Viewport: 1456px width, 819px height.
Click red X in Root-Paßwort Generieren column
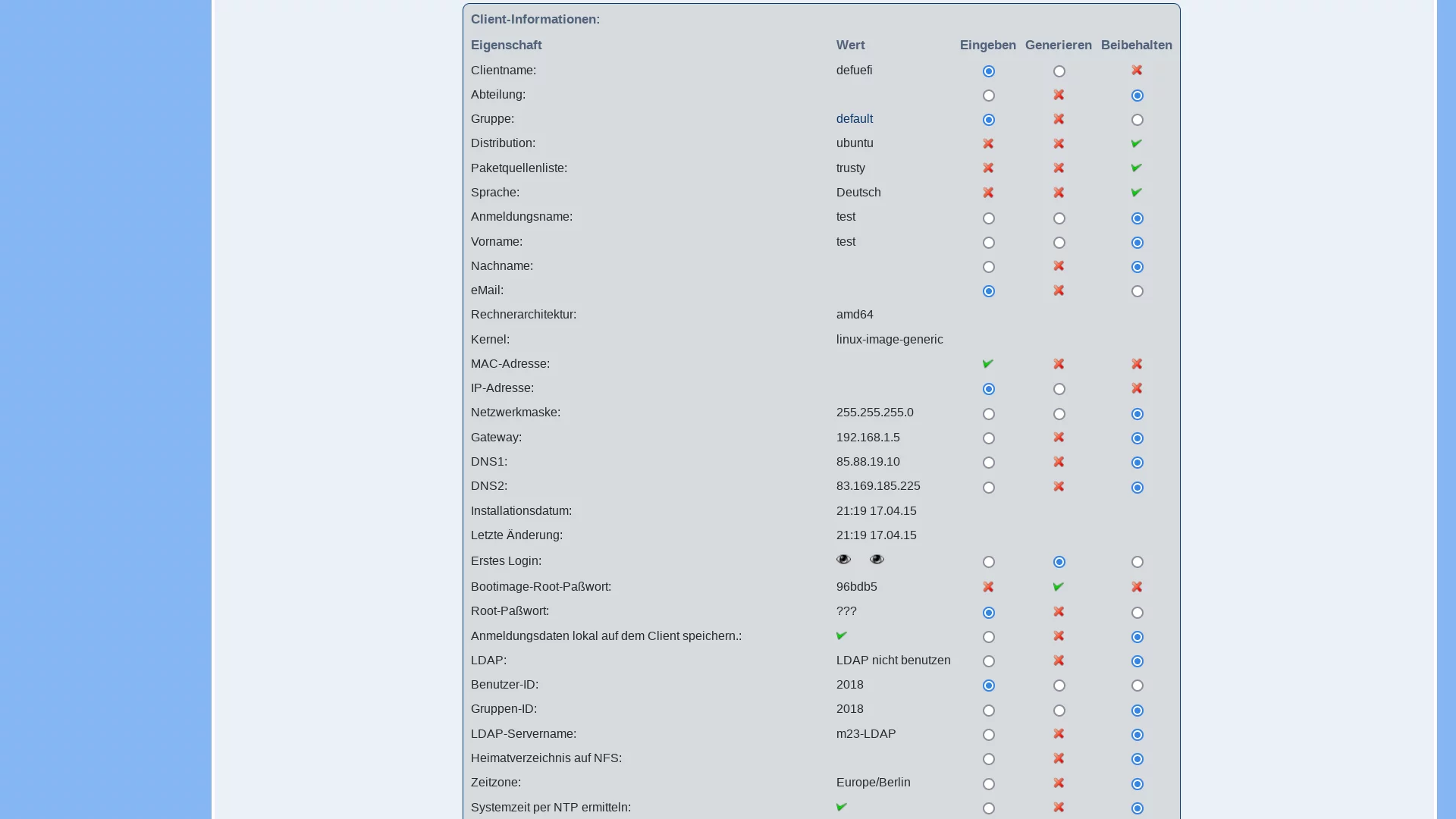click(1059, 611)
